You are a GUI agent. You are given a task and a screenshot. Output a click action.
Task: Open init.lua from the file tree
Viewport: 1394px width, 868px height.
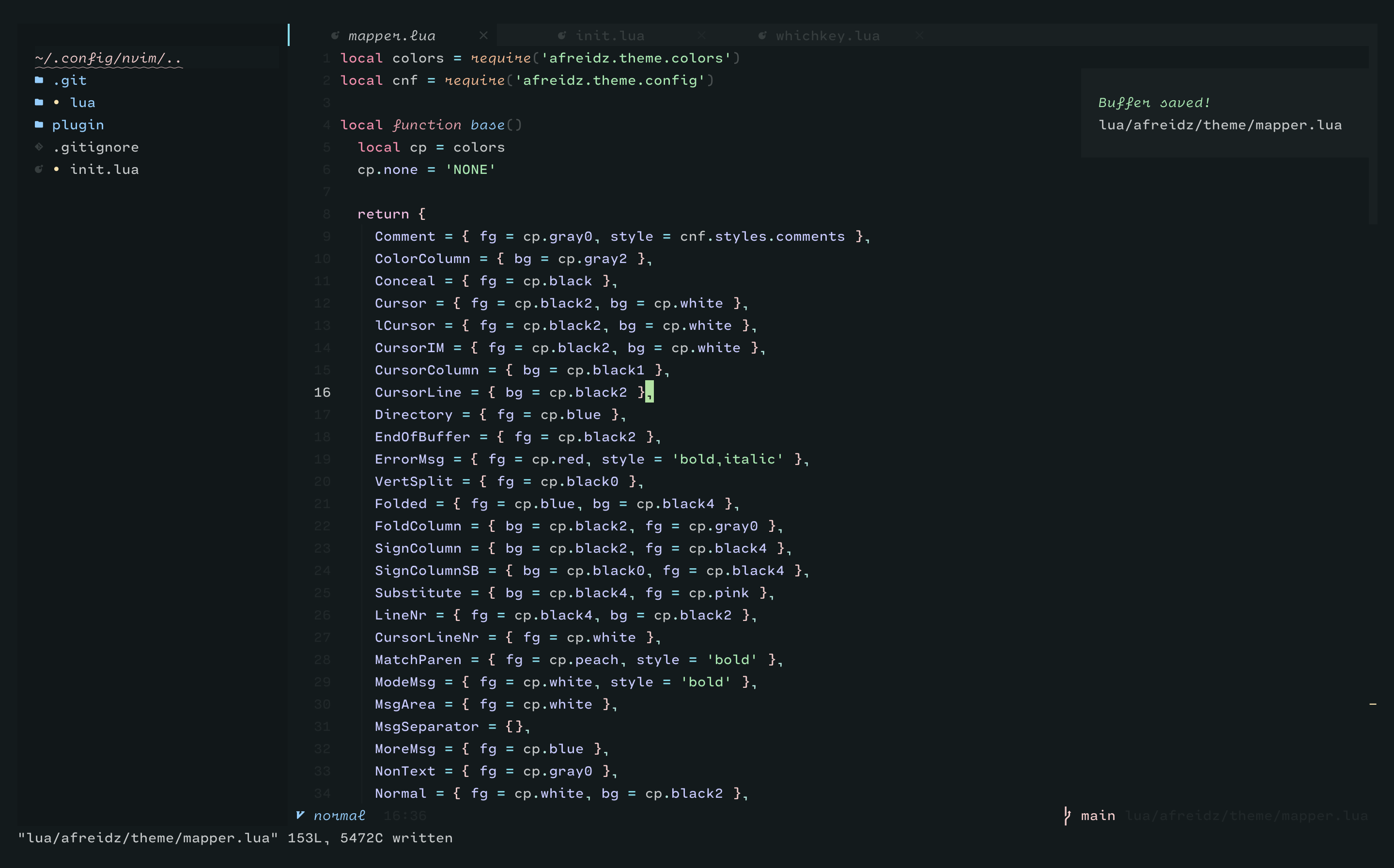click(105, 170)
